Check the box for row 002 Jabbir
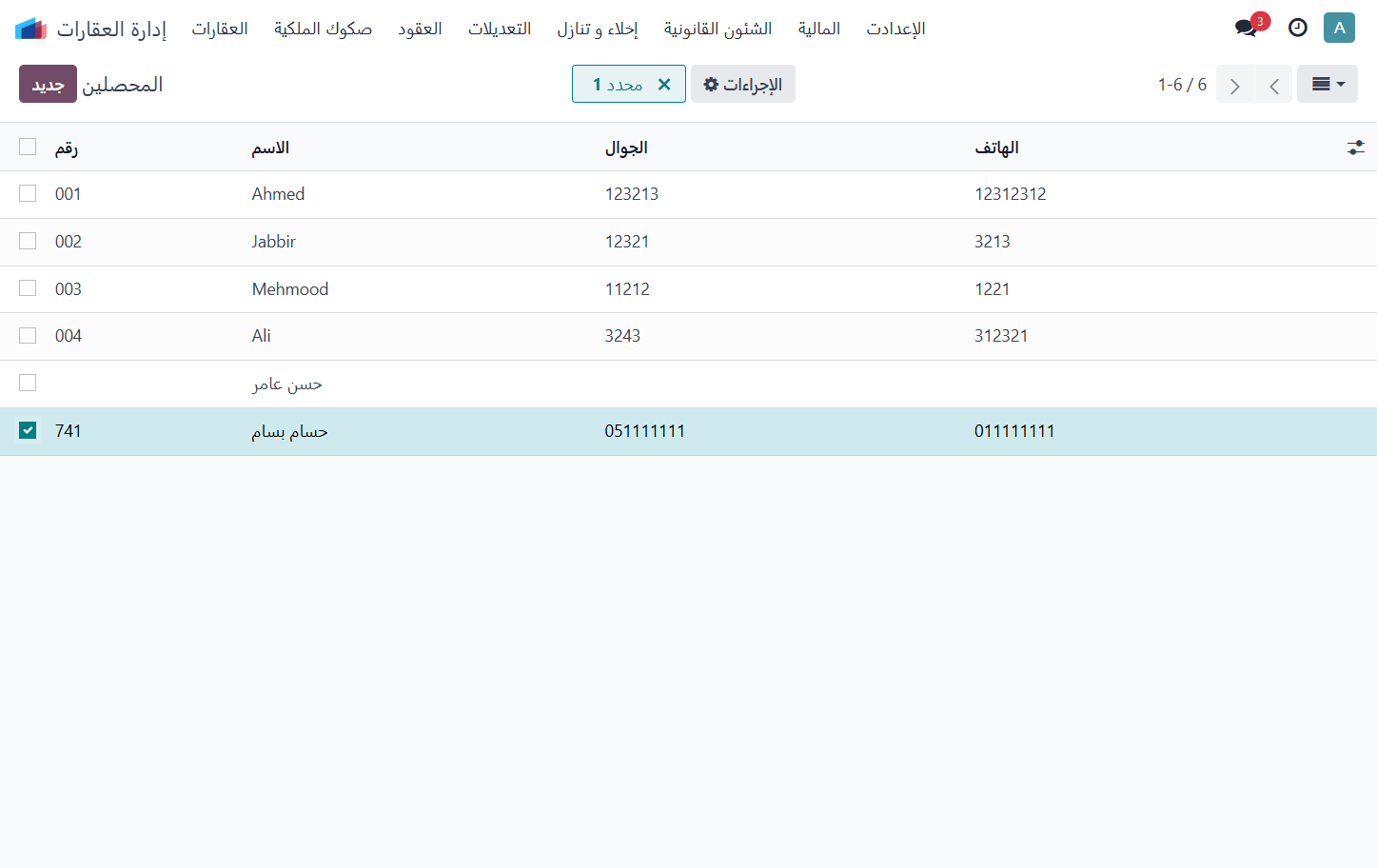This screenshot has height=868, width=1377. 28,241
